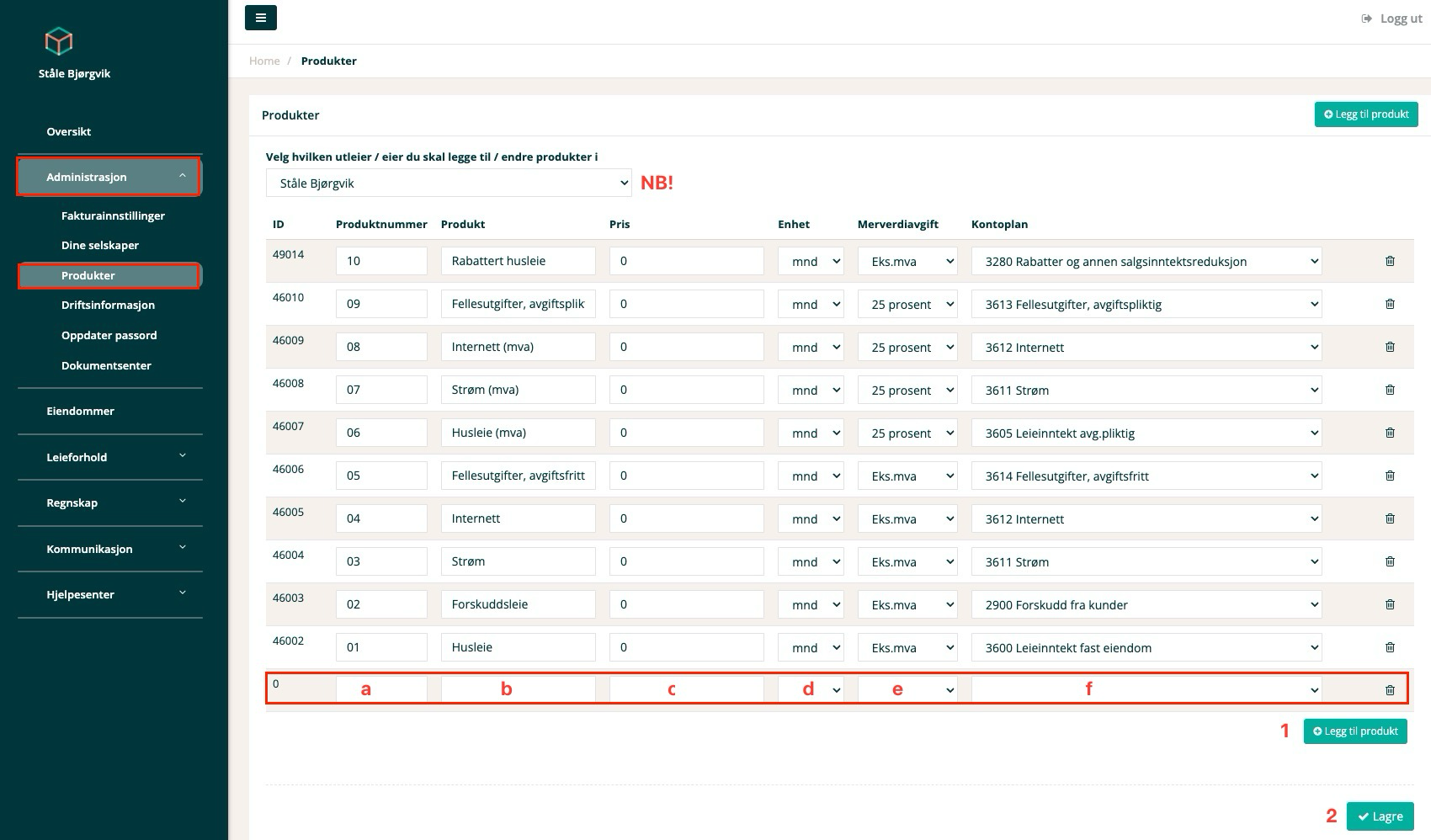Viewport: 1431px width, 840px height.
Task: Click Produktnummer field containing 10
Action: (381, 261)
